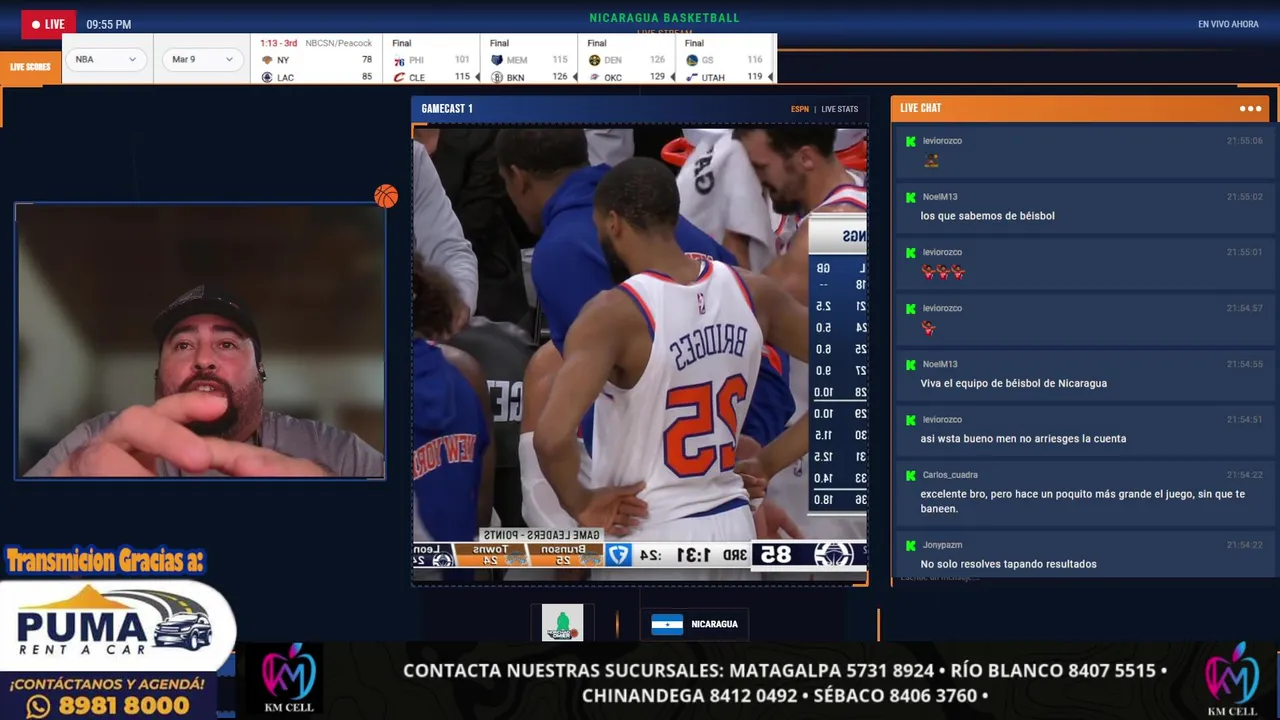
Task: Click username Jonypazm in the chat
Action: point(943,545)
